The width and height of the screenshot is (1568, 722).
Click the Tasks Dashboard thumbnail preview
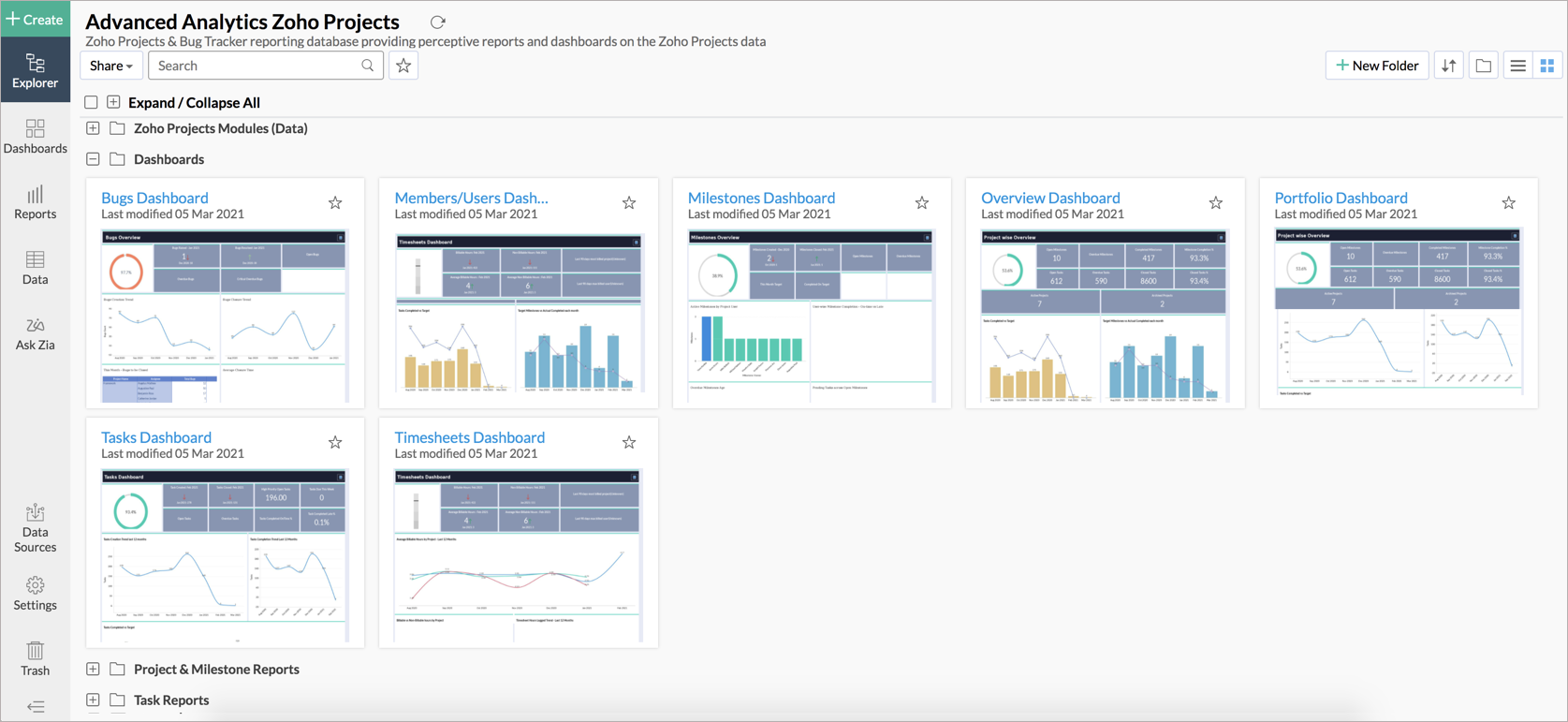coord(225,556)
